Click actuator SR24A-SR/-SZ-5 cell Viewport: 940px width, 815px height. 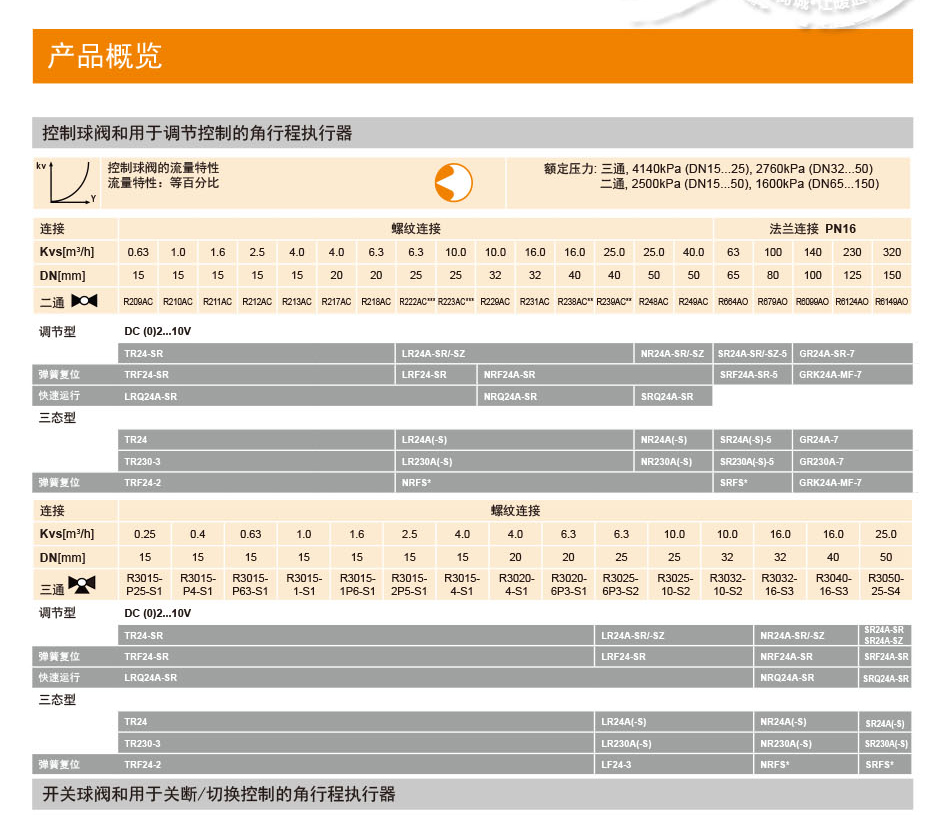pyautogui.click(x=752, y=354)
